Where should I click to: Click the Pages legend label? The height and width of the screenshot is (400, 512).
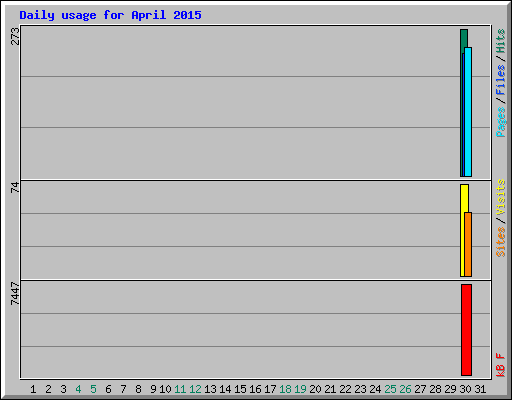[x=501, y=122]
